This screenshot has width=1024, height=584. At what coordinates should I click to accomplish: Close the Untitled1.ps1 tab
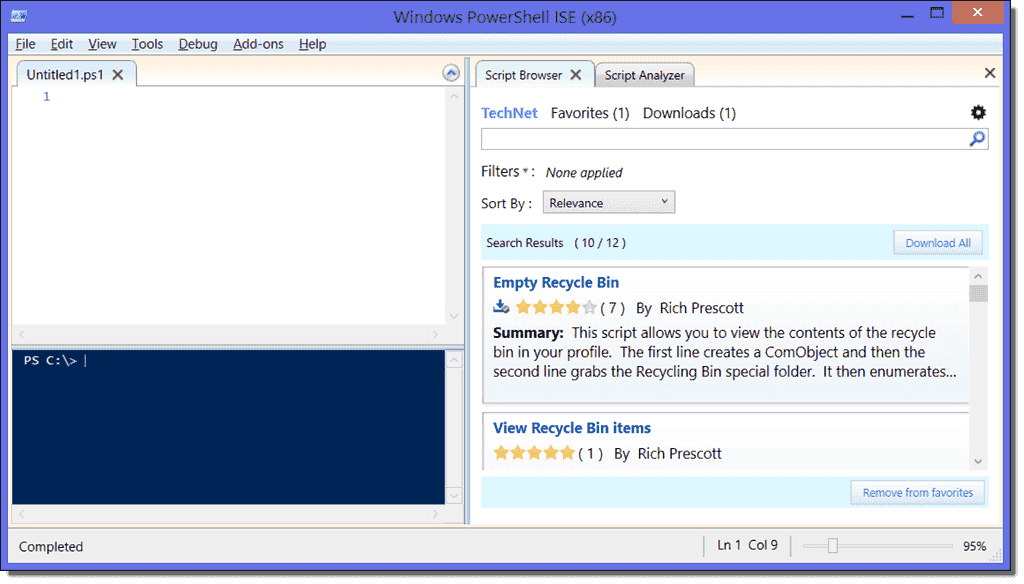118,75
